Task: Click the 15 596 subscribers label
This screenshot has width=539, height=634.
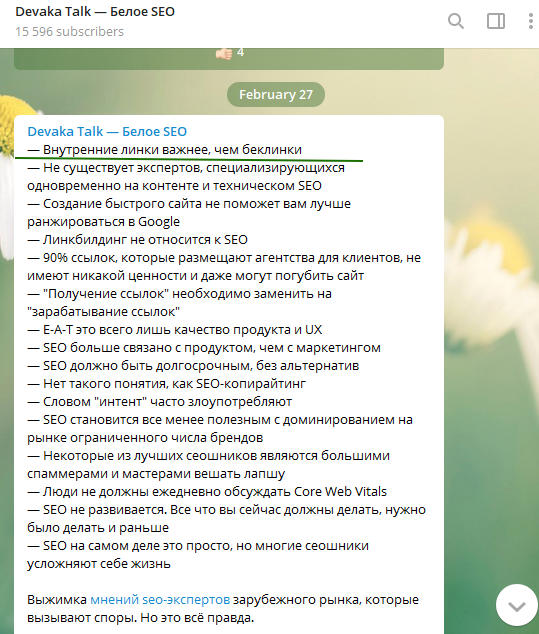Action: pyautogui.click(x=70, y=32)
